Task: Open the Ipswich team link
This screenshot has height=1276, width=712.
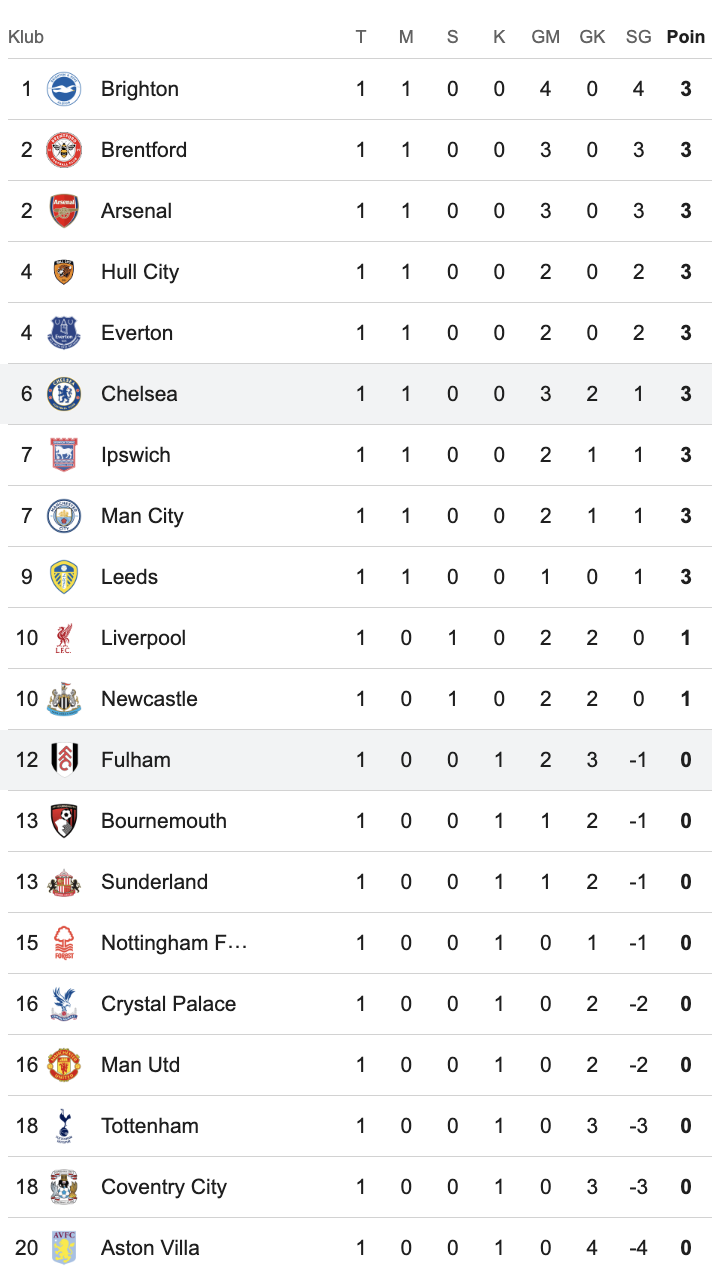Action: click(136, 455)
